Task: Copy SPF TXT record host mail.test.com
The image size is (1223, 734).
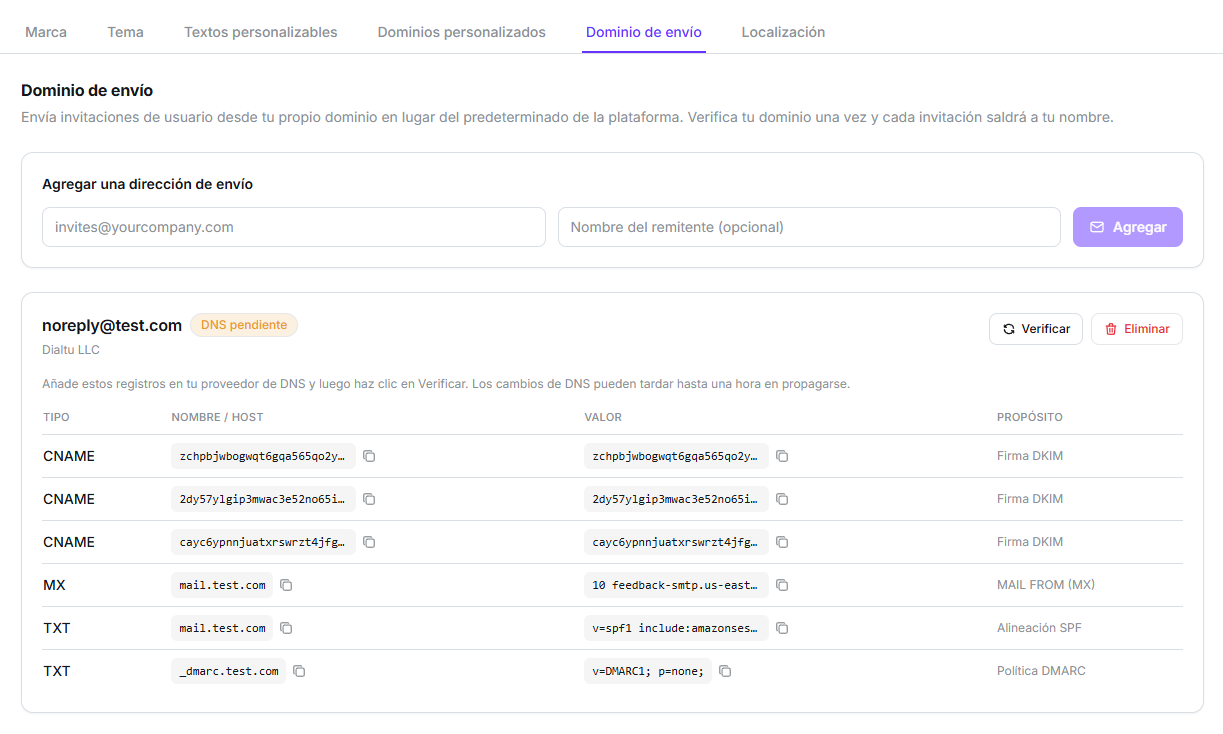Action: coord(286,628)
